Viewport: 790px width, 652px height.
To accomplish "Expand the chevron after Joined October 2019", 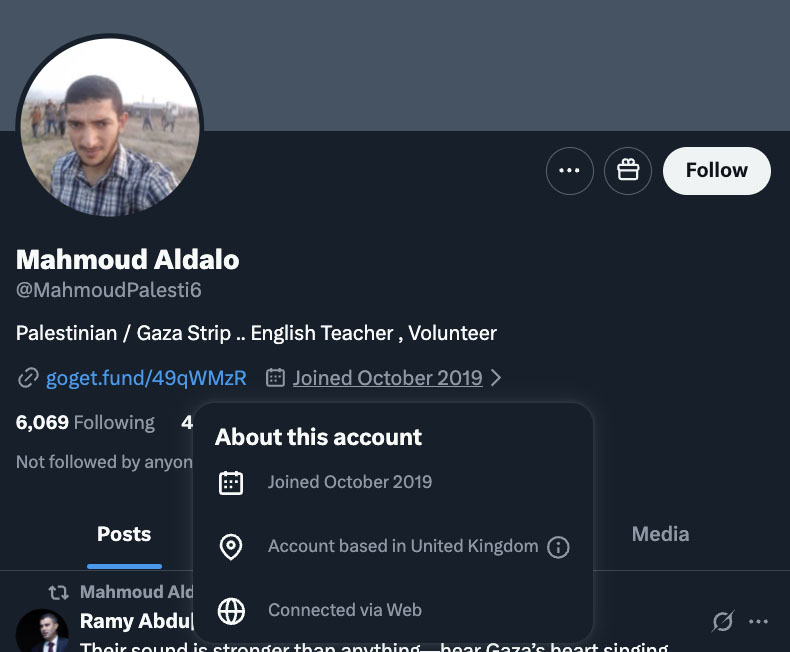I will click(497, 378).
